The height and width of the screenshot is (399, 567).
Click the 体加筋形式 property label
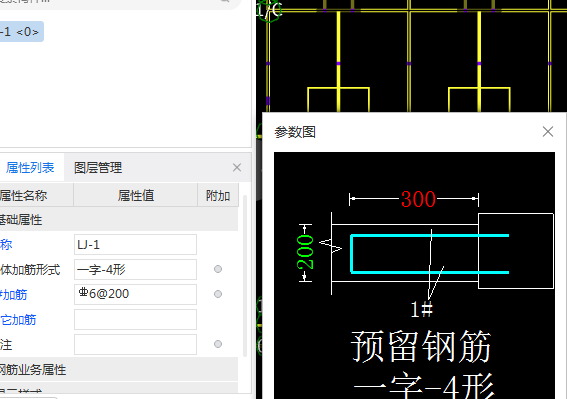click(x=30, y=270)
